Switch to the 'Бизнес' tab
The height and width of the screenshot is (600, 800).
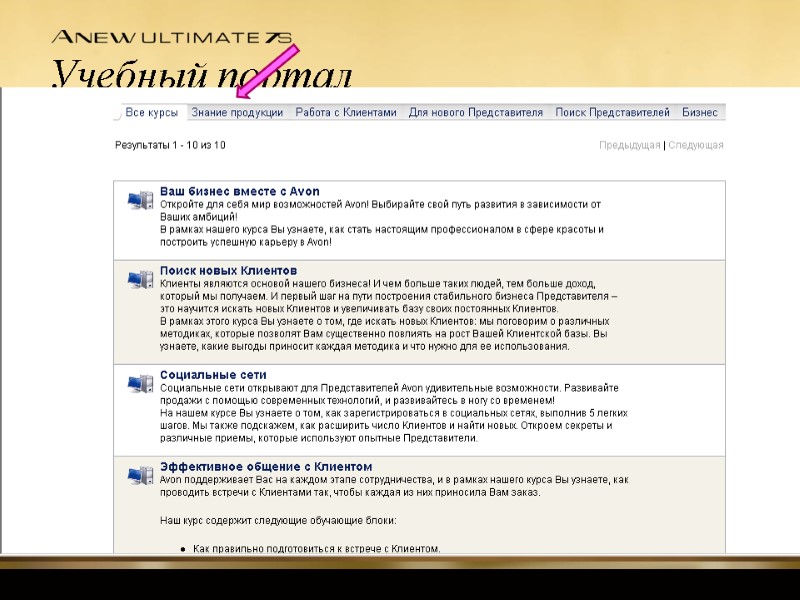700,113
